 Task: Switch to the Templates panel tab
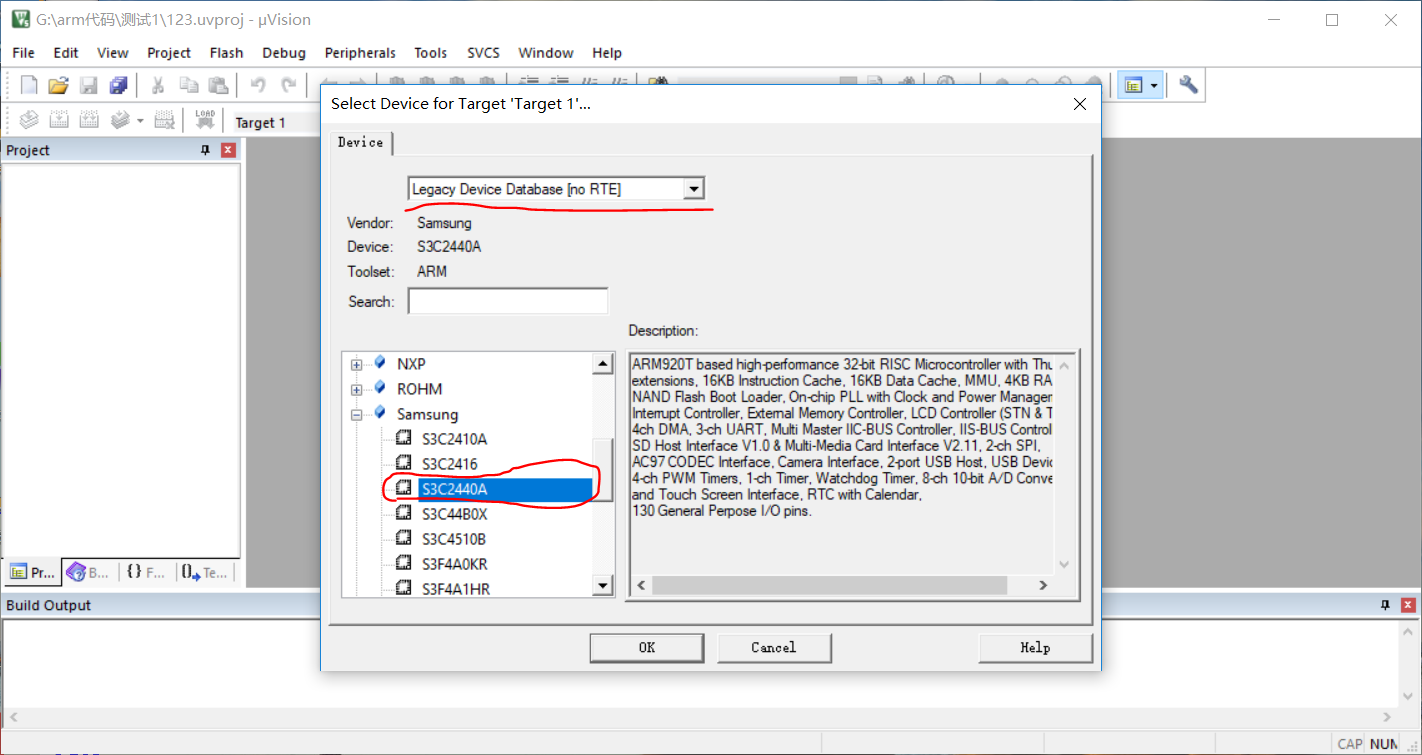[205, 572]
